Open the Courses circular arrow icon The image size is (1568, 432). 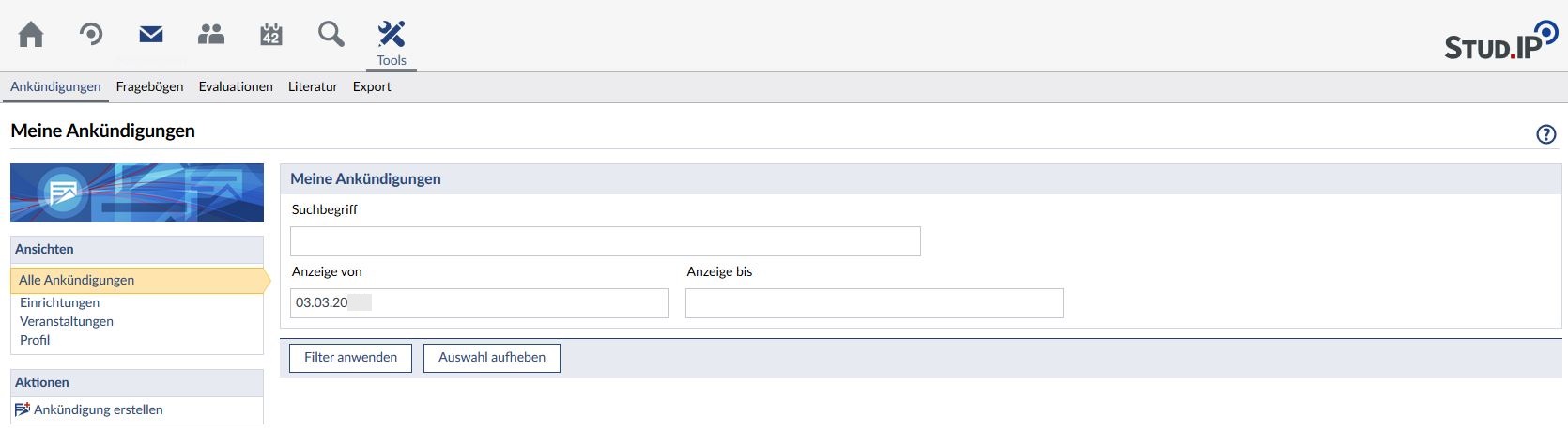click(x=91, y=35)
